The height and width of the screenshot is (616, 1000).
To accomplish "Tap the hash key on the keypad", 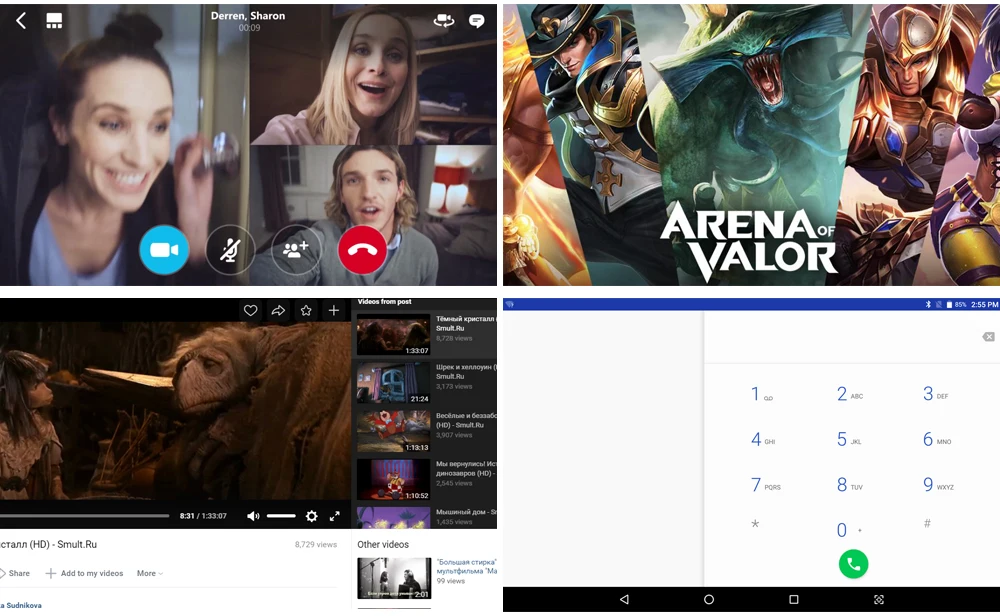I will [927, 524].
